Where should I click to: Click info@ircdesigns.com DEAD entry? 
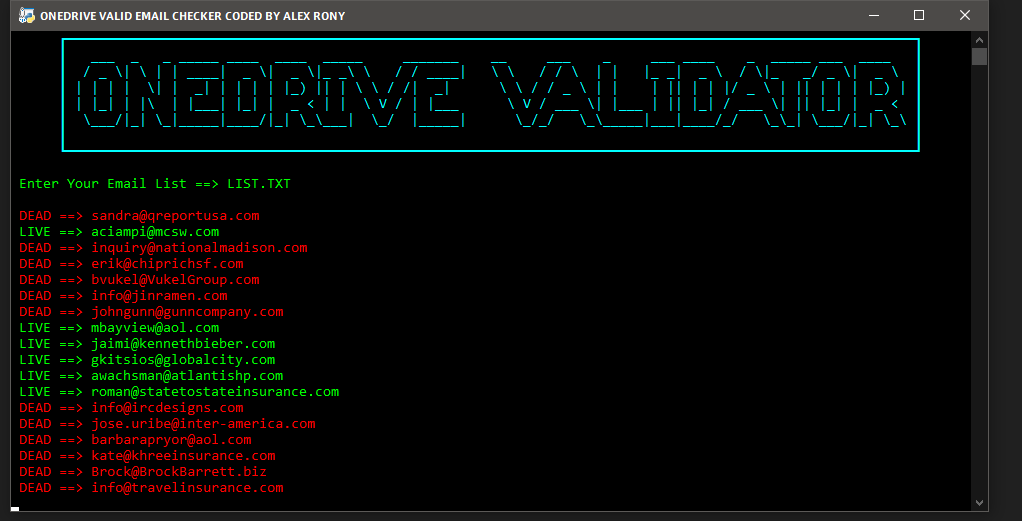[x=131, y=408]
